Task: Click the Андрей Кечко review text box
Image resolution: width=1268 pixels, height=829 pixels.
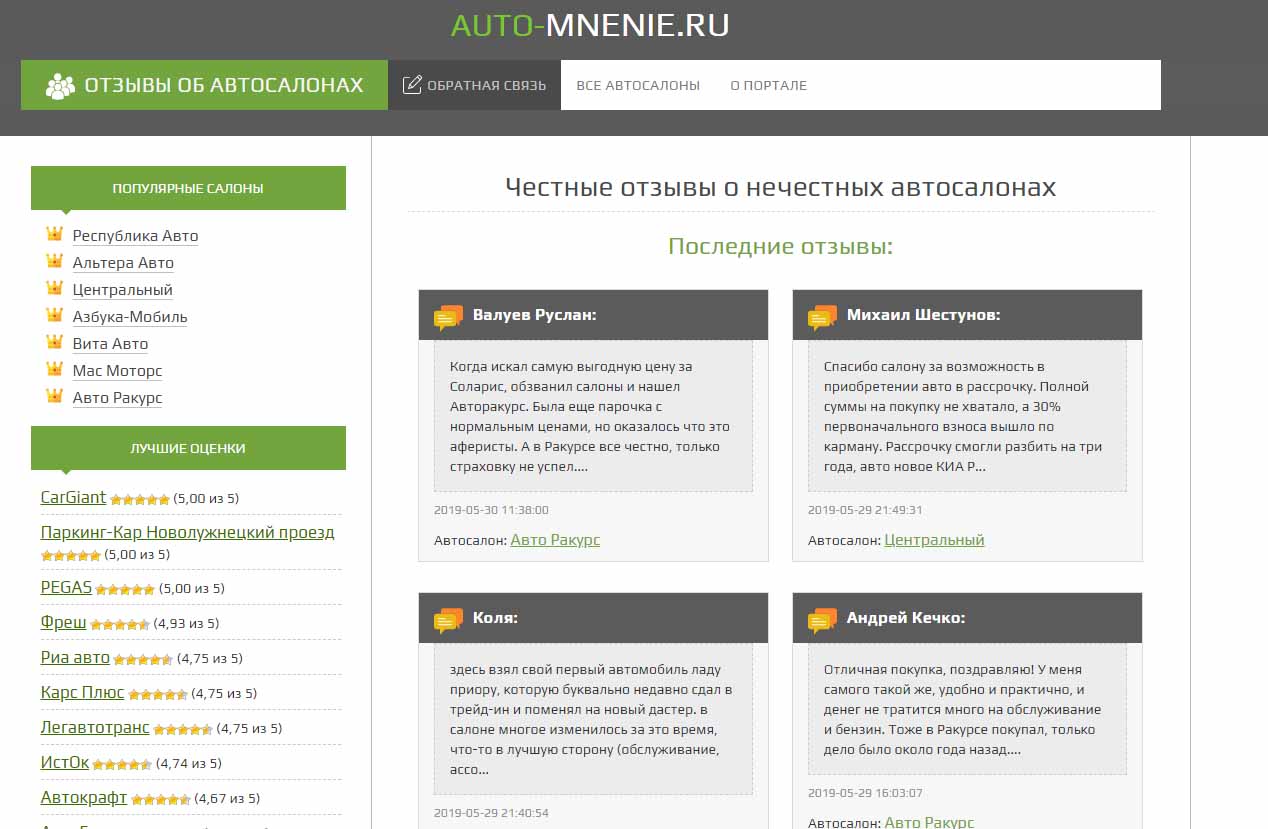Action: (967, 709)
